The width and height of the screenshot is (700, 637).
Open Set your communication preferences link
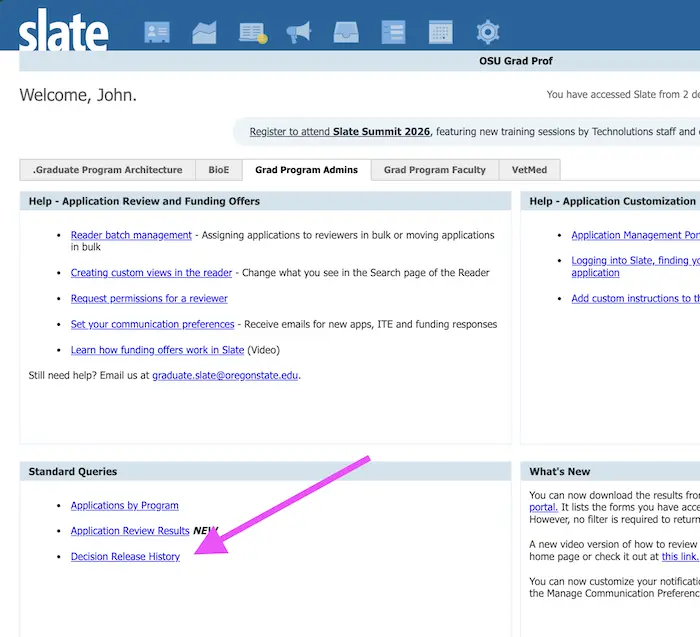click(x=152, y=325)
